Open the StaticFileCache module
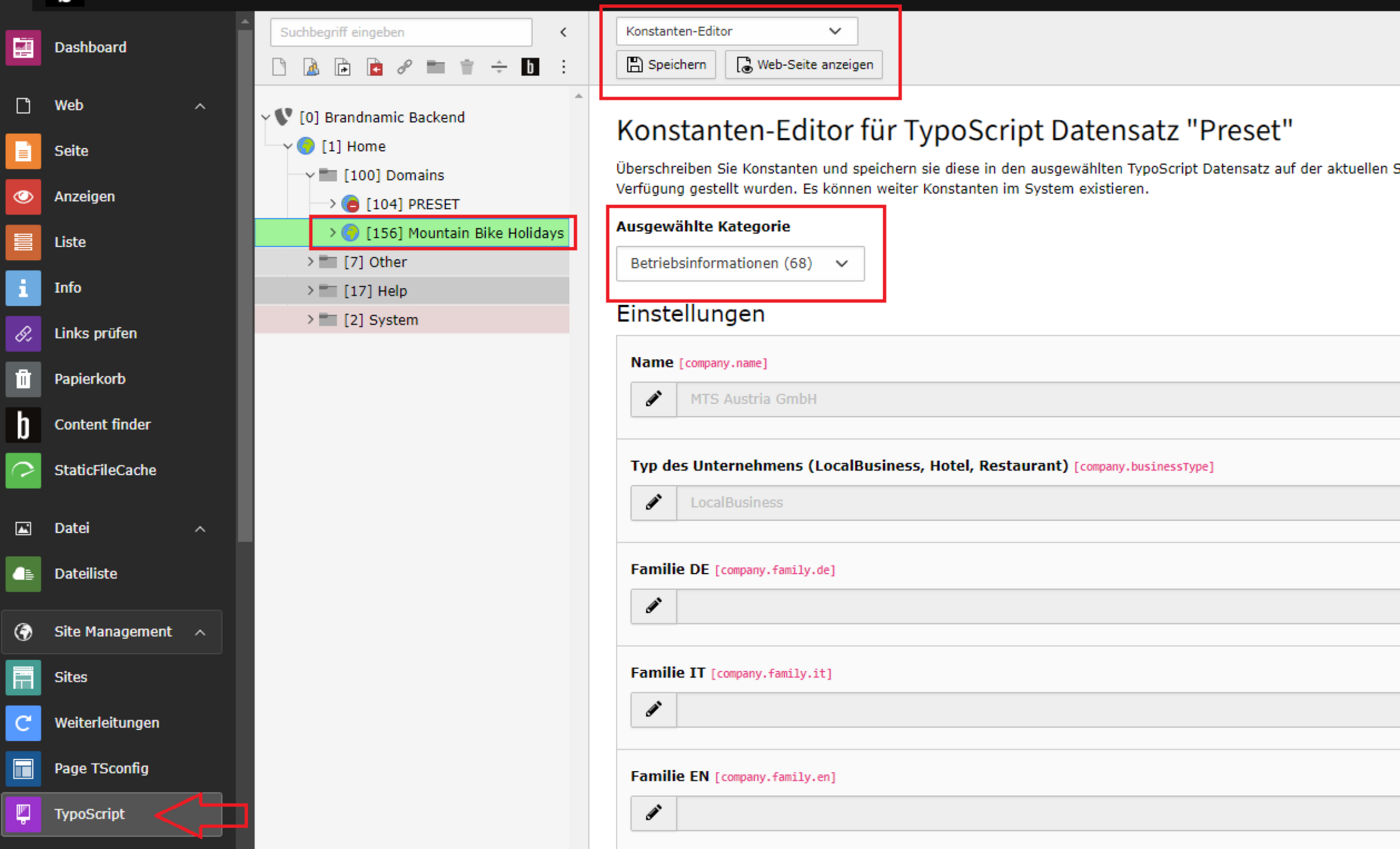The width and height of the screenshot is (1400, 849). point(105,470)
